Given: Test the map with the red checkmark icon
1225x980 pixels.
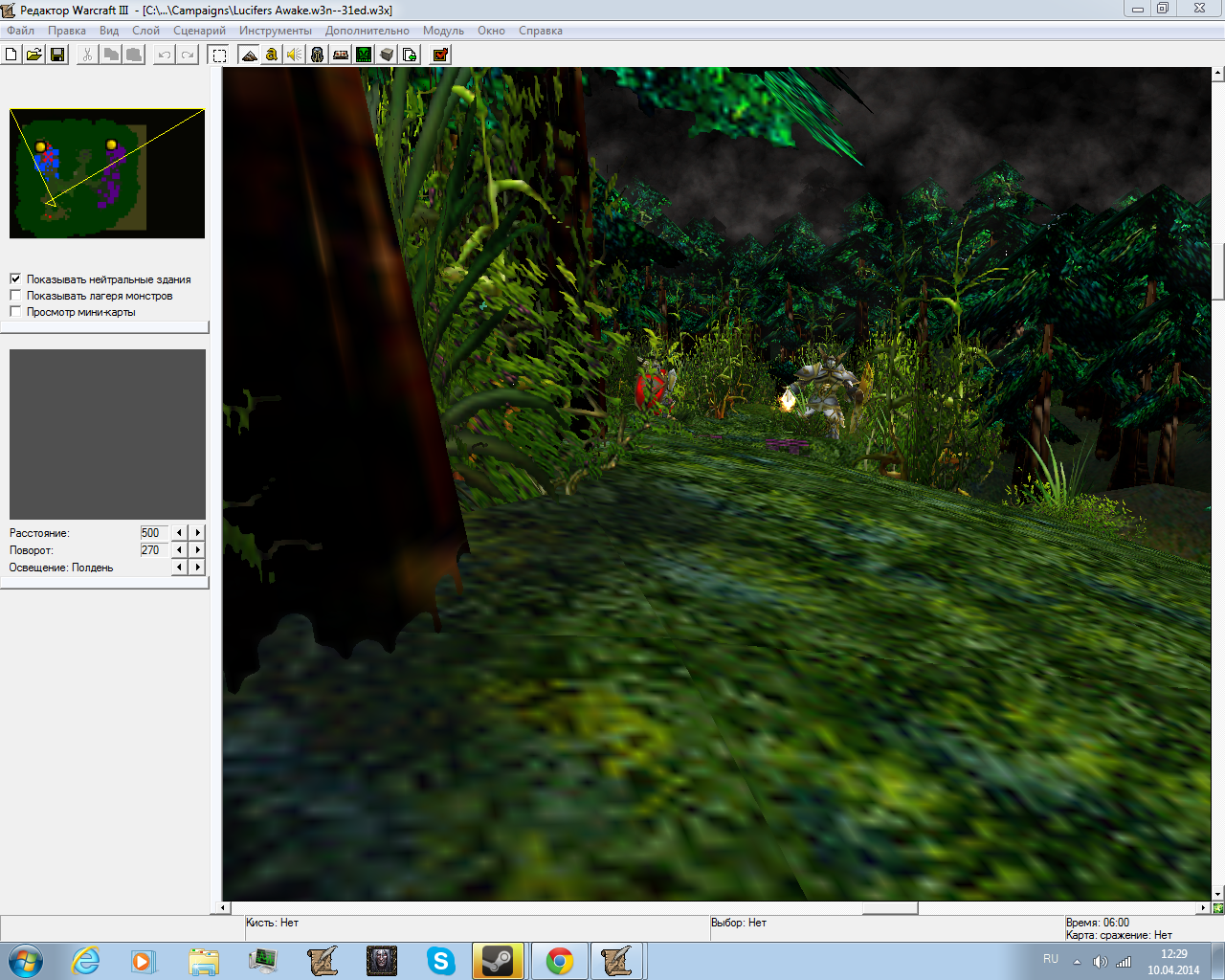Looking at the screenshot, I should 440,55.
